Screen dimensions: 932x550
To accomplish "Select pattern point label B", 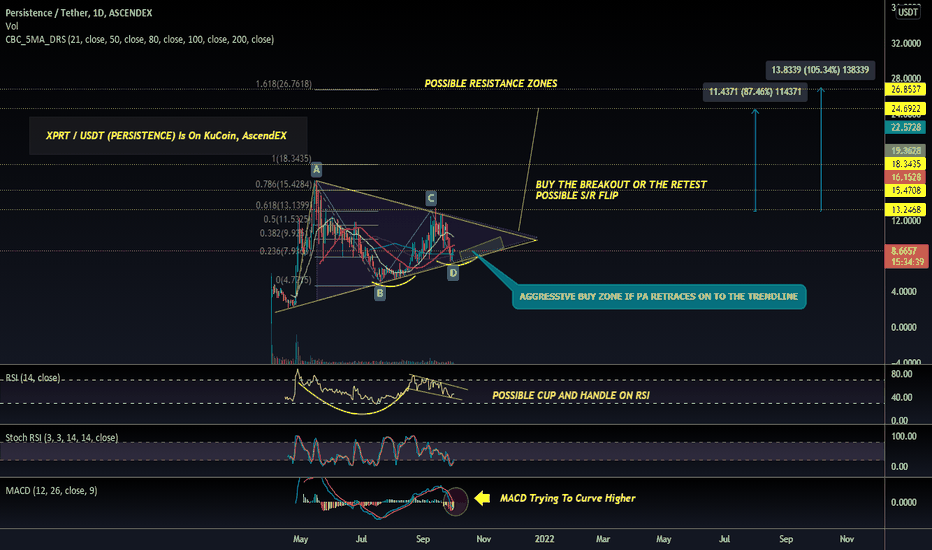I will coord(380,293).
